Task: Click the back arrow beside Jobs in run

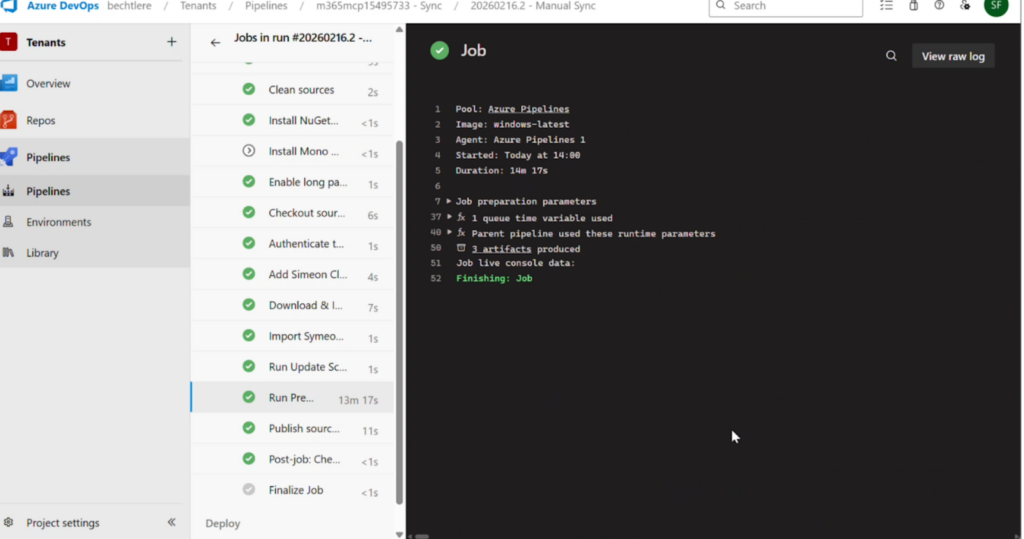Action: coord(215,42)
